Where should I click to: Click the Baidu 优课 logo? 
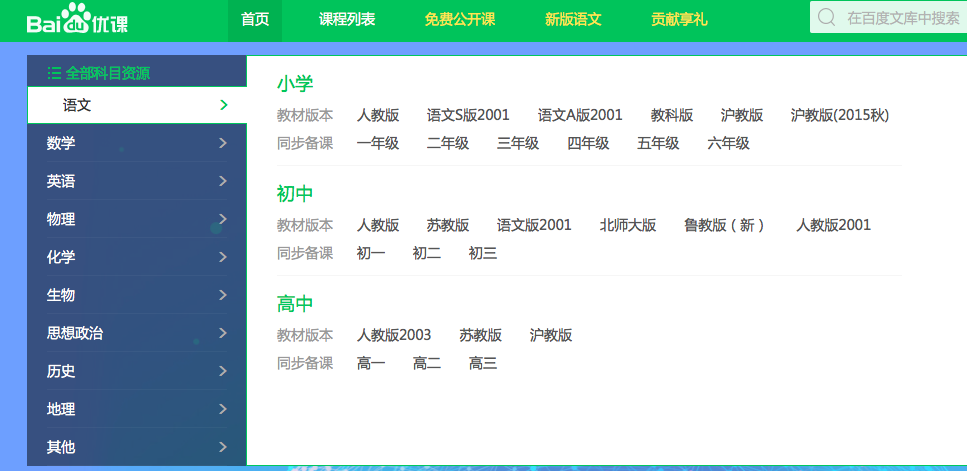point(77,20)
